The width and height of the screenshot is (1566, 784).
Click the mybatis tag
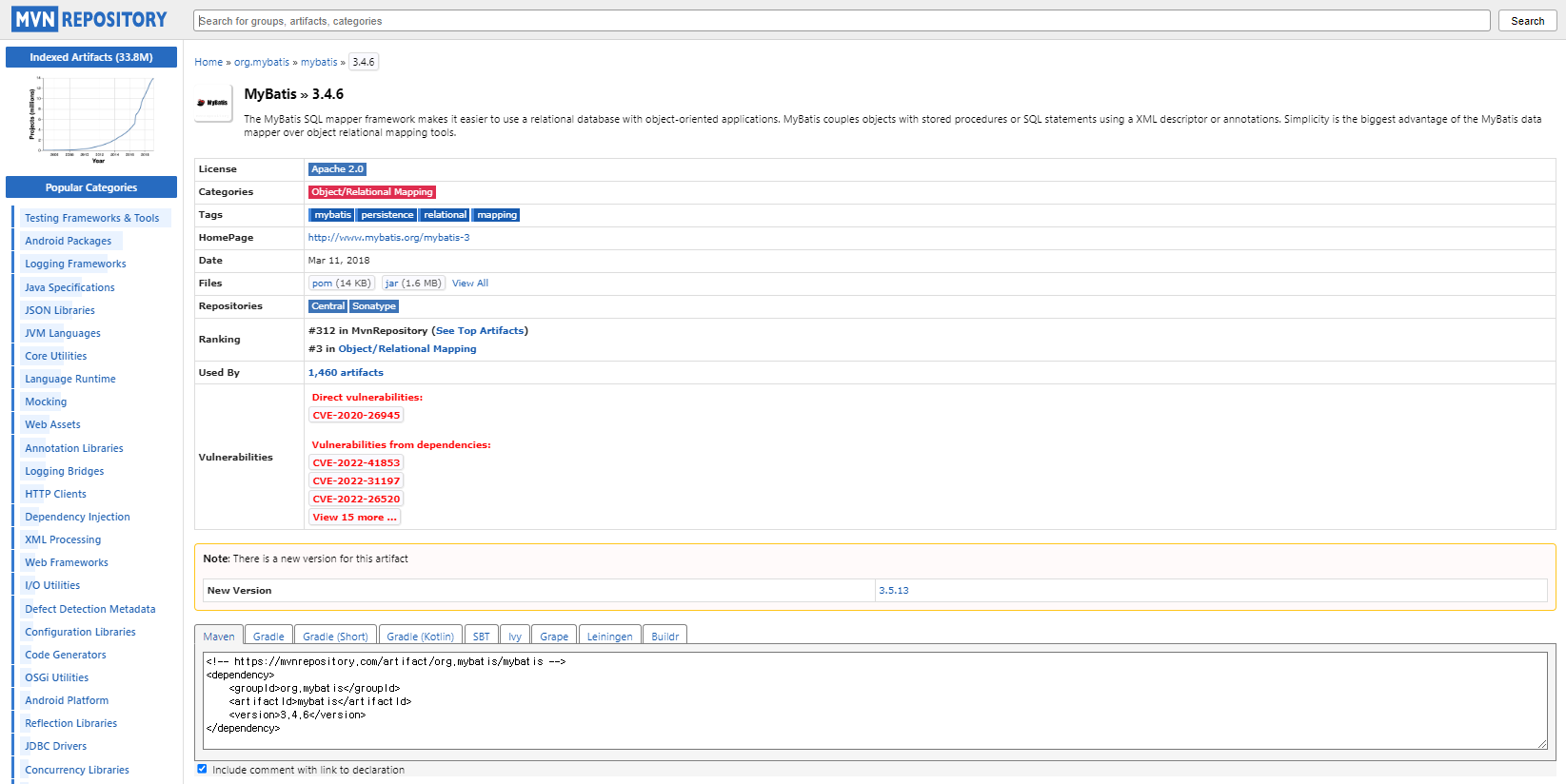pos(331,215)
